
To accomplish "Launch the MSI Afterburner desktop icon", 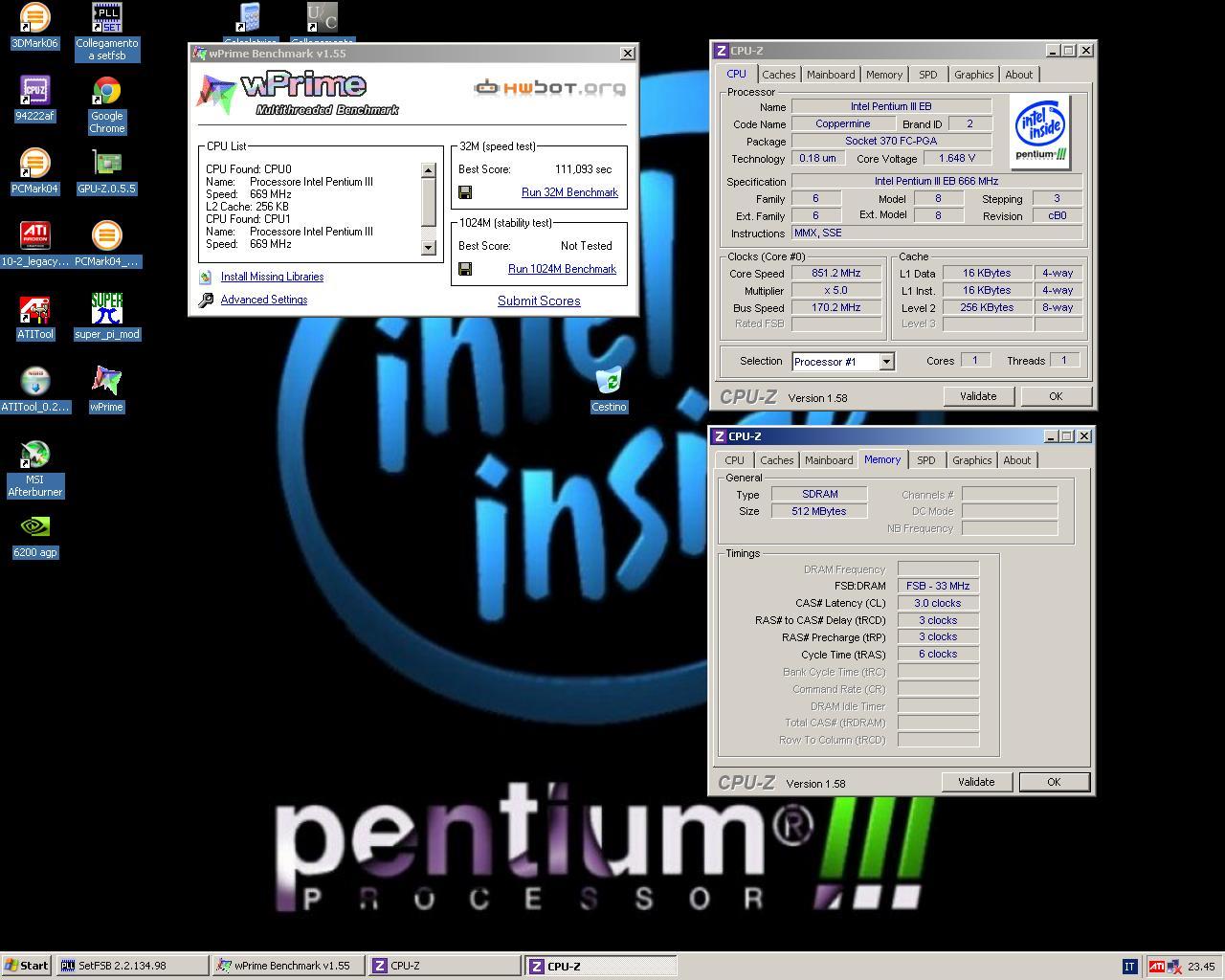I will [x=34, y=469].
